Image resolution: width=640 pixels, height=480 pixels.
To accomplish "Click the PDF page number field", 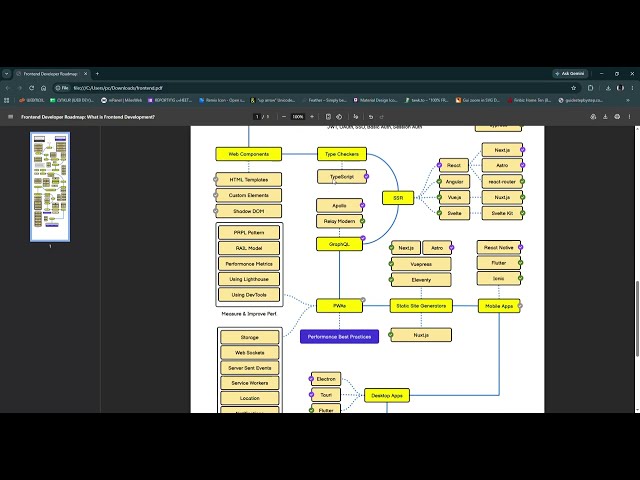I will tap(257, 117).
